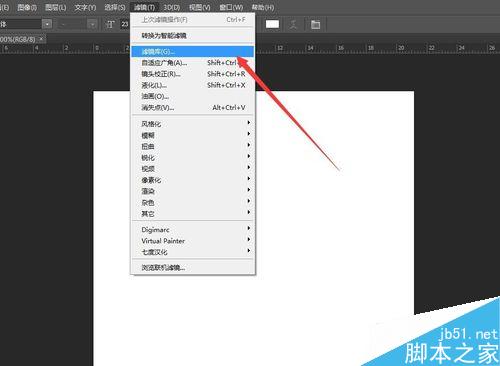
Task: Choose 自适应广角(A)... filter
Action: (x=193, y=63)
